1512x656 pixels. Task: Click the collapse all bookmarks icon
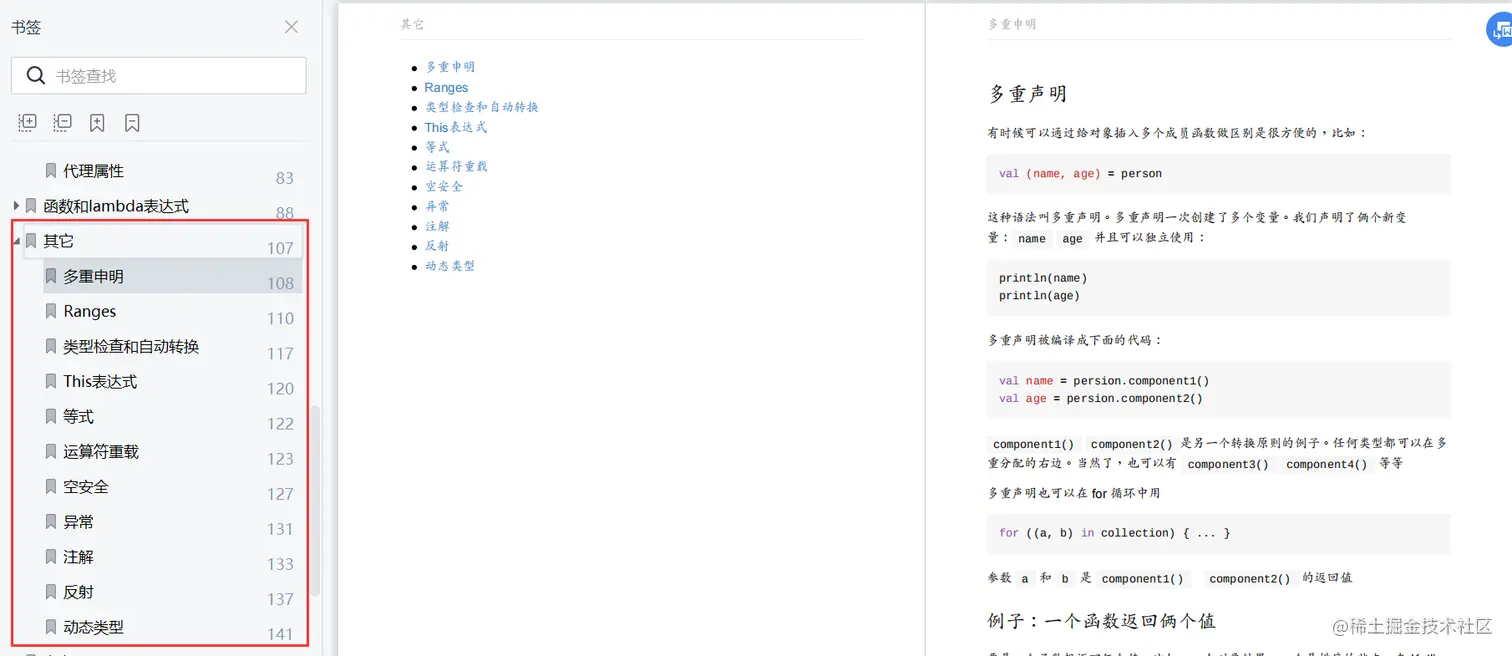62,122
